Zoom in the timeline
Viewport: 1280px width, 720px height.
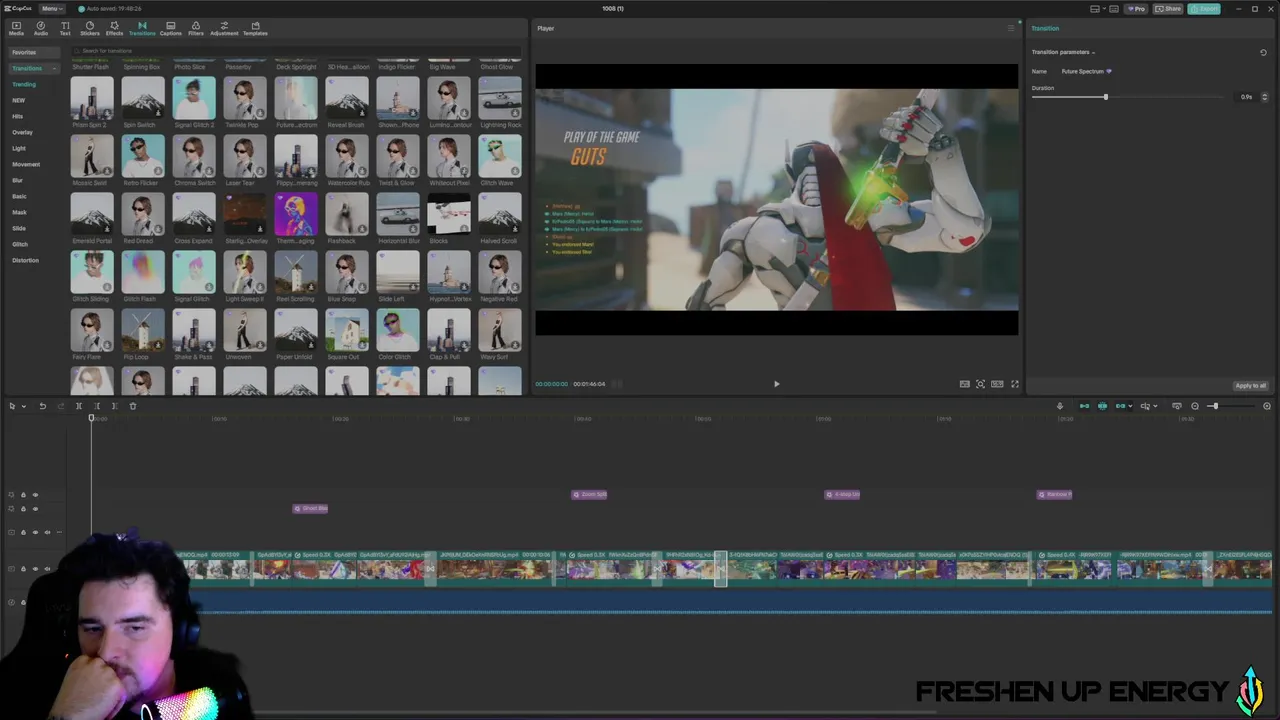point(1267,406)
